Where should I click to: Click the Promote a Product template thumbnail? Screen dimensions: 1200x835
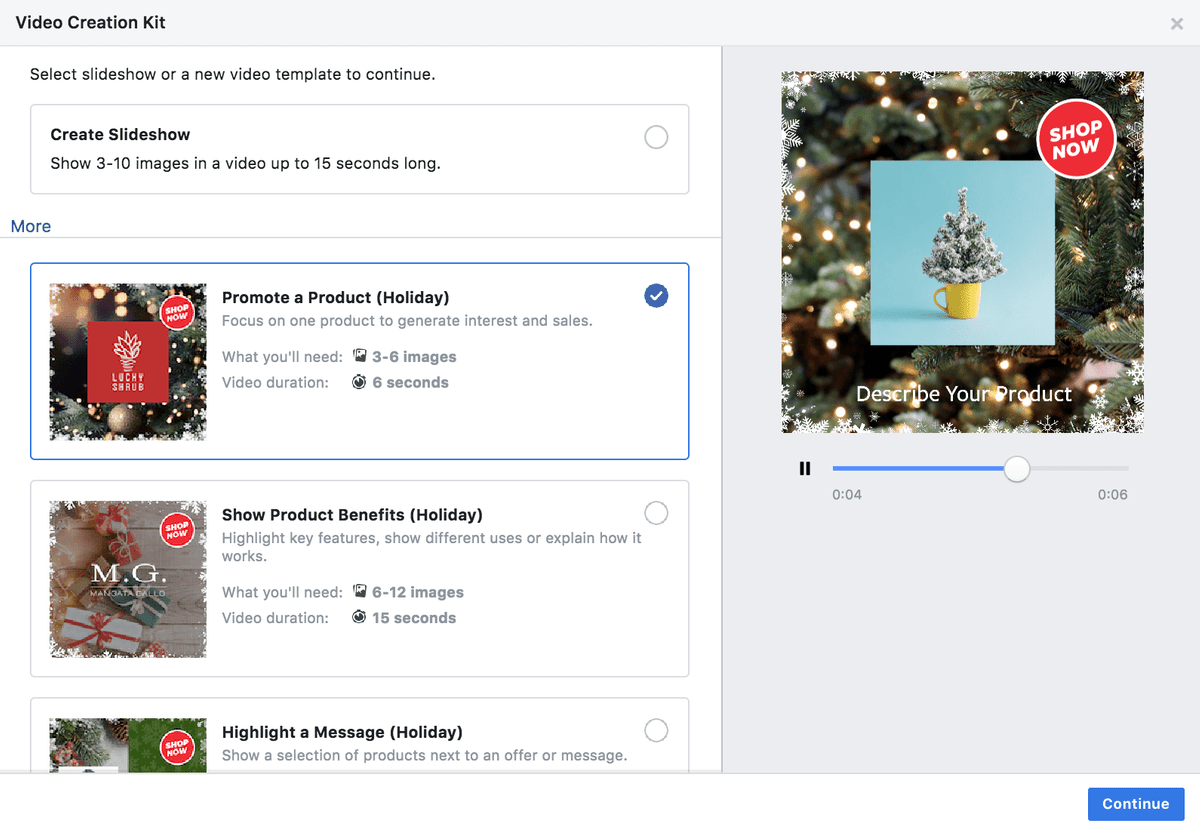coord(128,362)
